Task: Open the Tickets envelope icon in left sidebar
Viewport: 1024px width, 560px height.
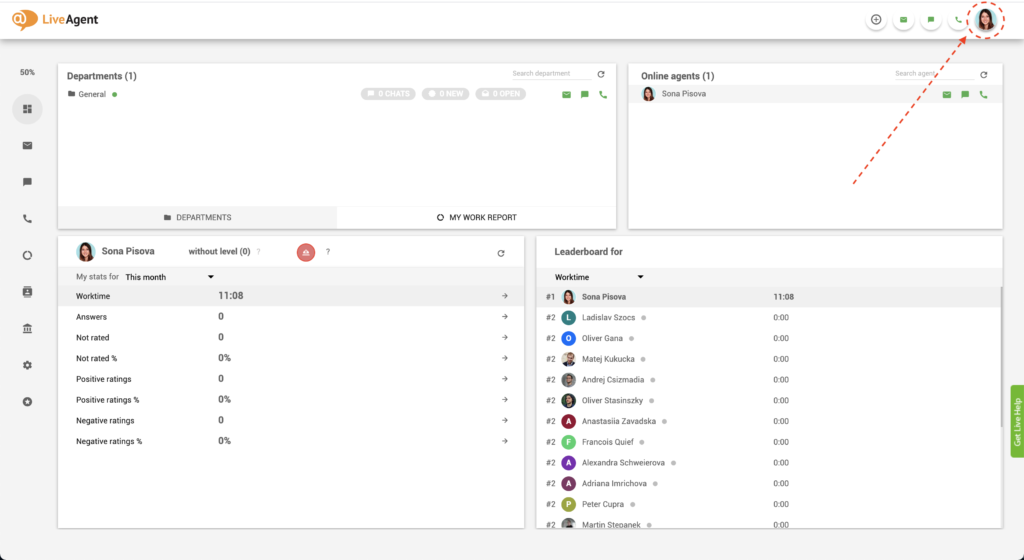Action: pos(27,145)
